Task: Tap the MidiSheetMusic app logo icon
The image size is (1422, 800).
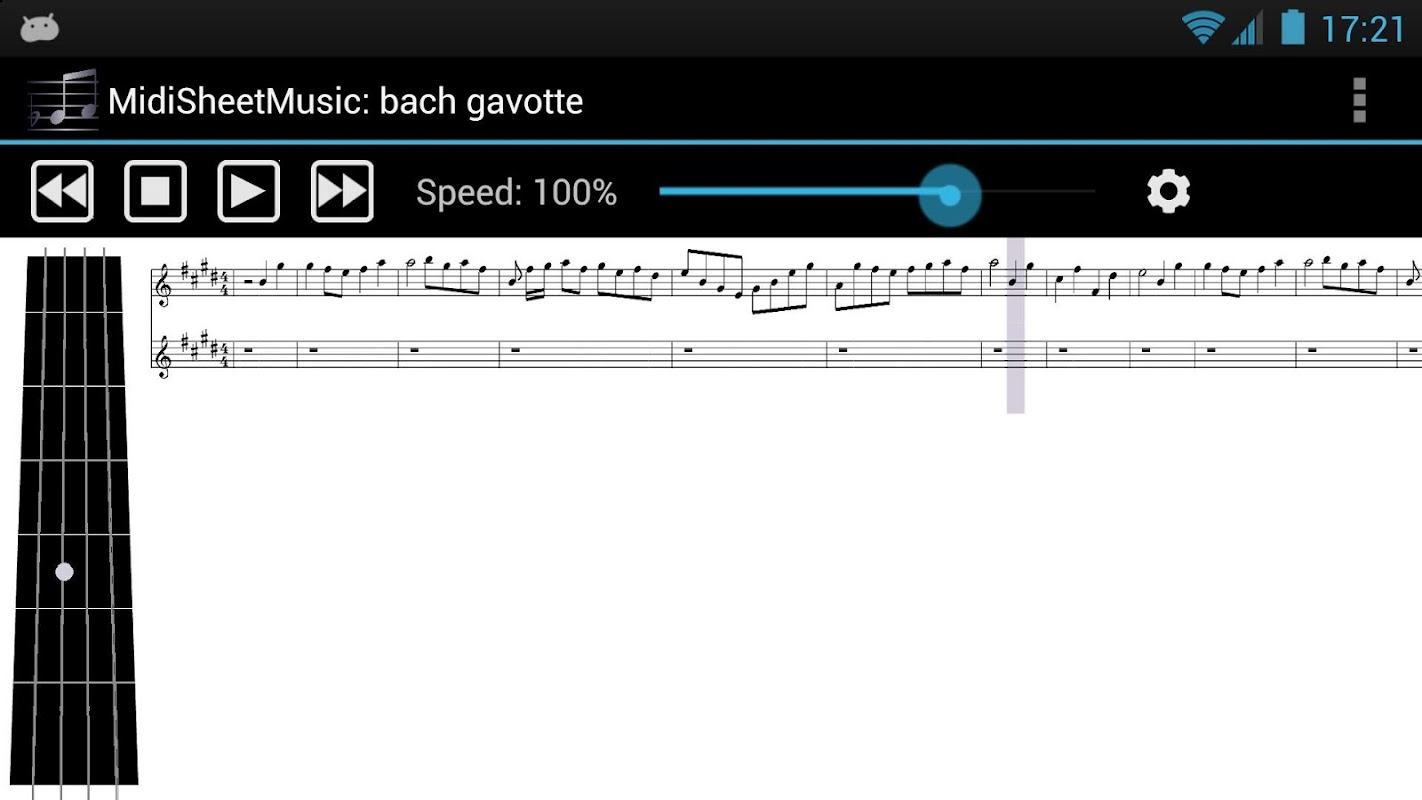Action: [x=63, y=100]
